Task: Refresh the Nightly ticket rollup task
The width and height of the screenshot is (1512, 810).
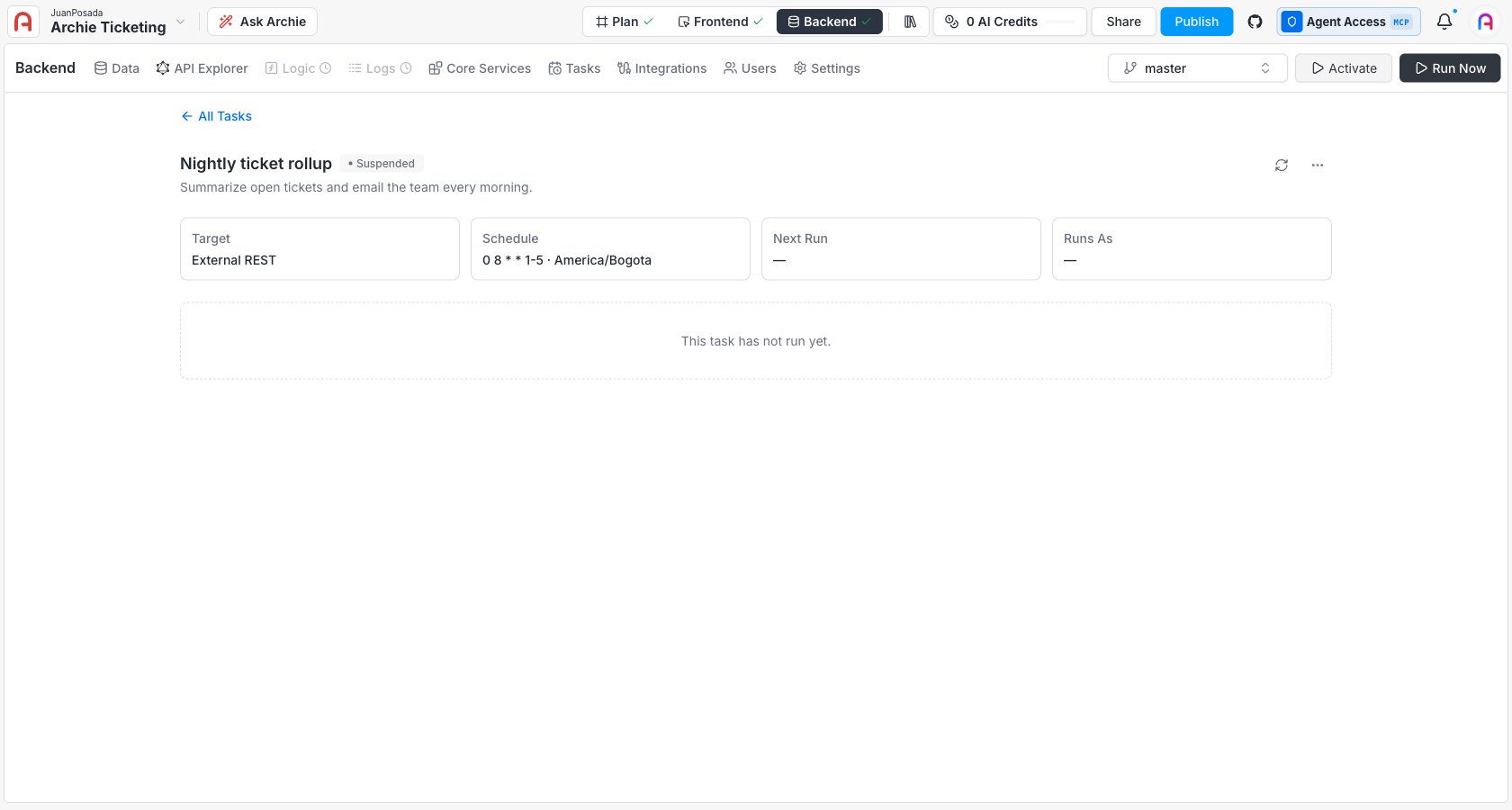Action: [x=1282, y=165]
